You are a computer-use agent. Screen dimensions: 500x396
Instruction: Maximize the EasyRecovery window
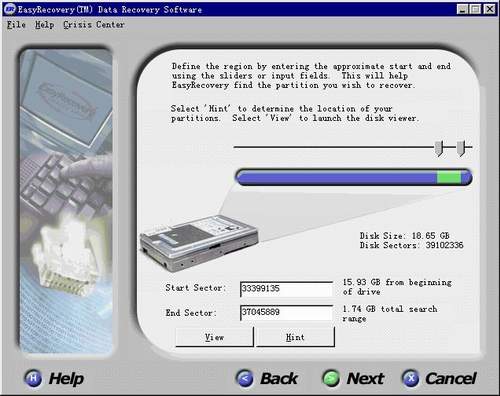475,9
